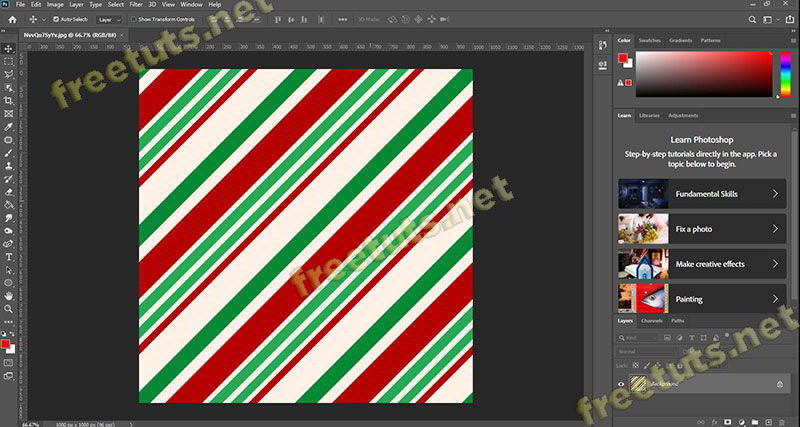The height and width of the screenshot is (427, 800).
Task: Switch to the Adjustments tab
Action: tap(683, 115)
